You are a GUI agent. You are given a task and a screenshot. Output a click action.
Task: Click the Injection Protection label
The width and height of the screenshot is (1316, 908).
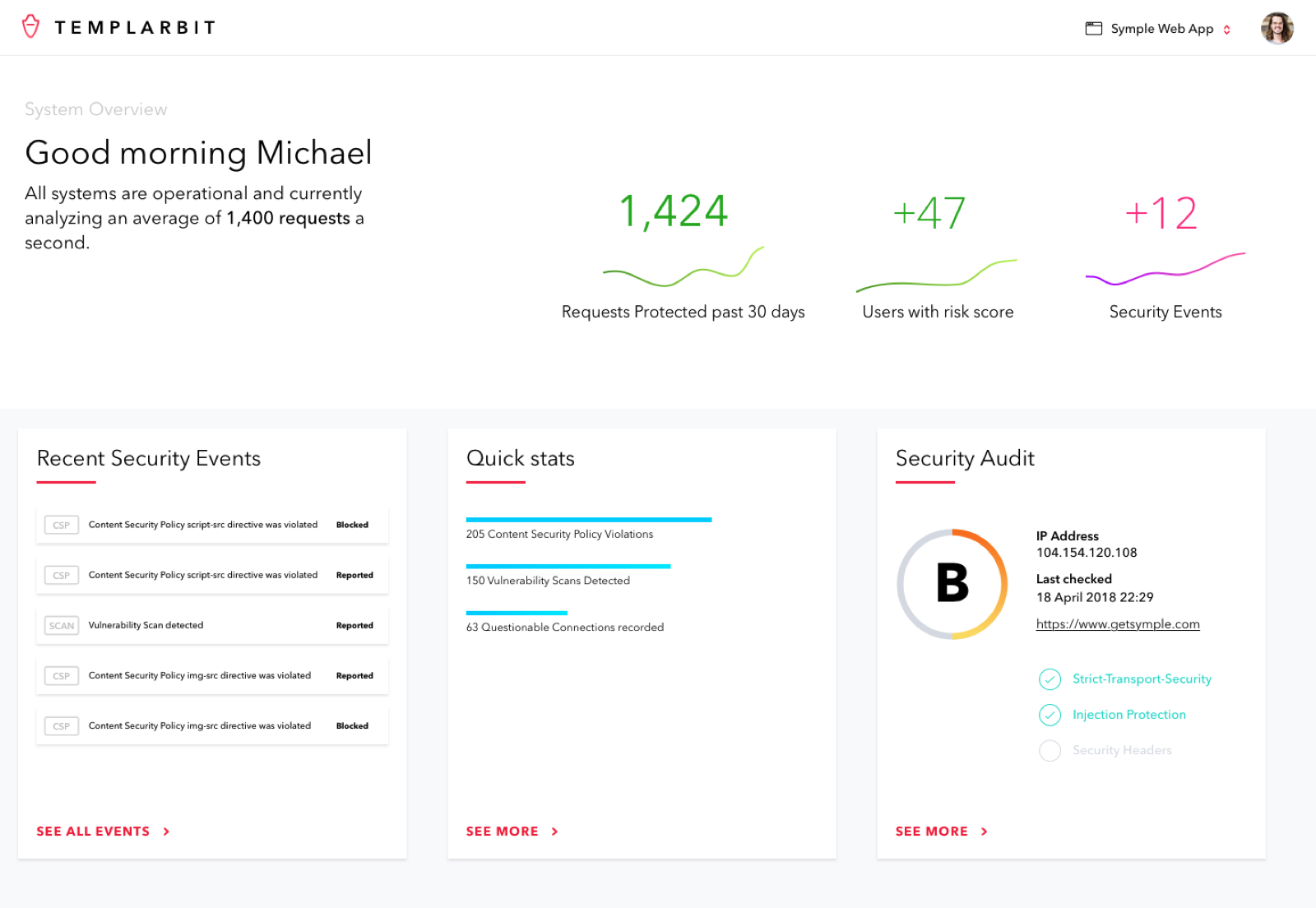click(1129, 715)
